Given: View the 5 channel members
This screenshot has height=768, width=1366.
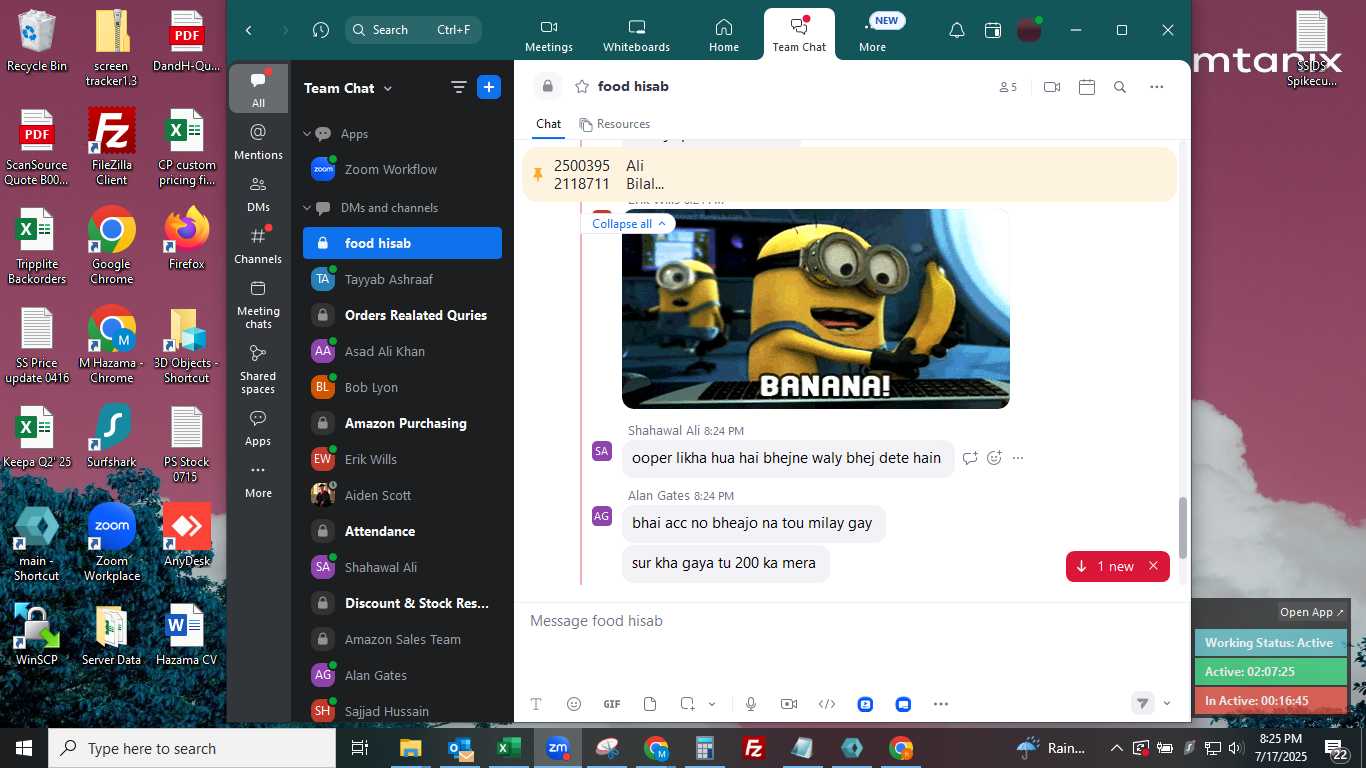Looking at the screenshot, I should point(1008,87).
